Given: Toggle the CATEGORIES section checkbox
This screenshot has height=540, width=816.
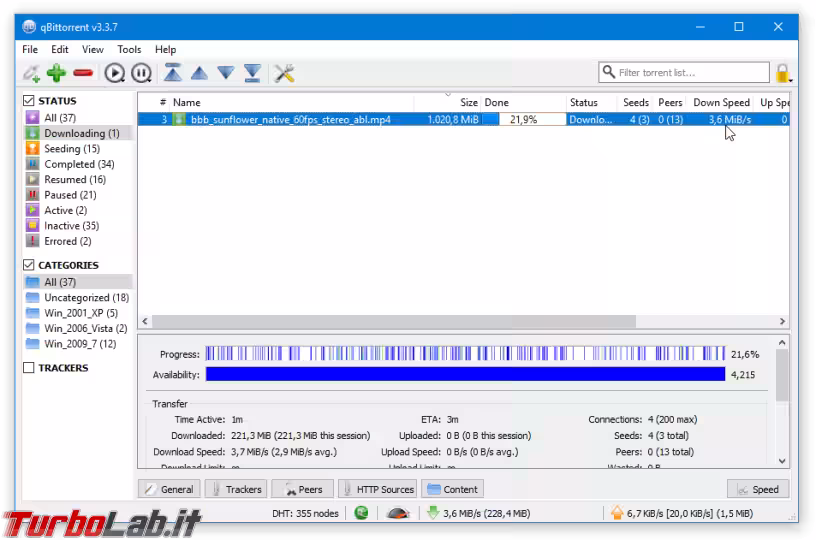Looking at the screenshot, I should (x=29, y=265).
